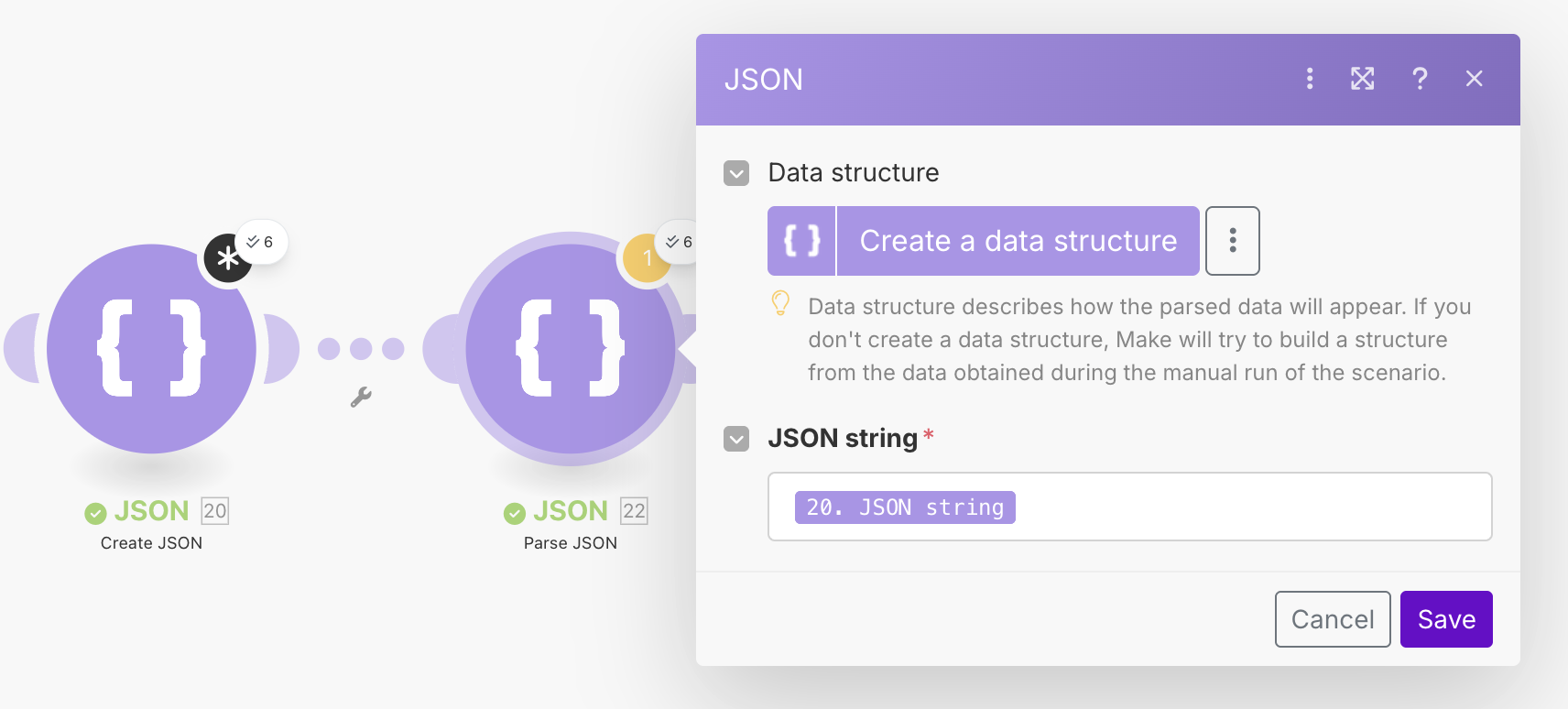Expand the JSON panel to fullscreen

(1362, 79)
